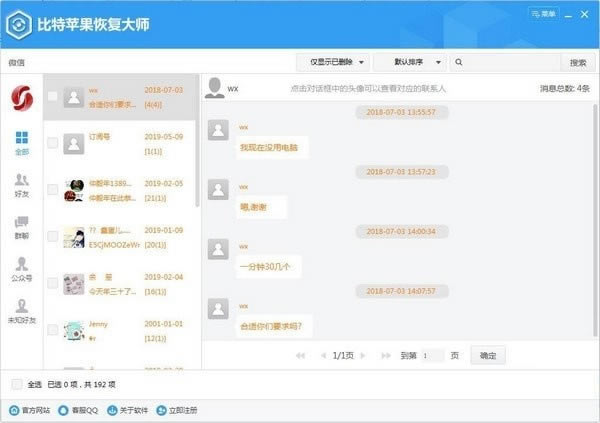Click wx header avatar in chat pane

[215, 88]
